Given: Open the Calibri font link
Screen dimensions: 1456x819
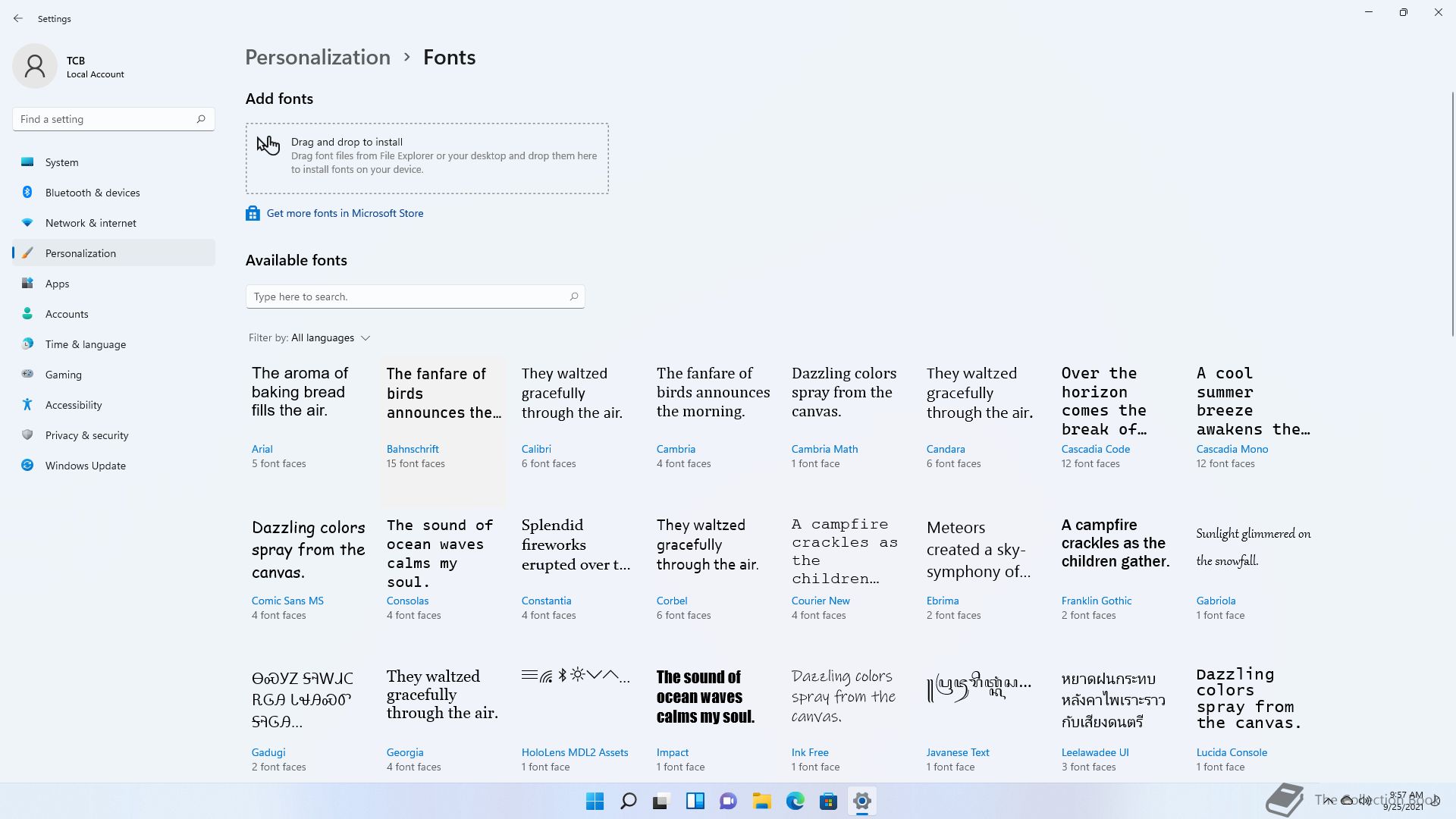Looking at the screenshot, I should 536,449.
